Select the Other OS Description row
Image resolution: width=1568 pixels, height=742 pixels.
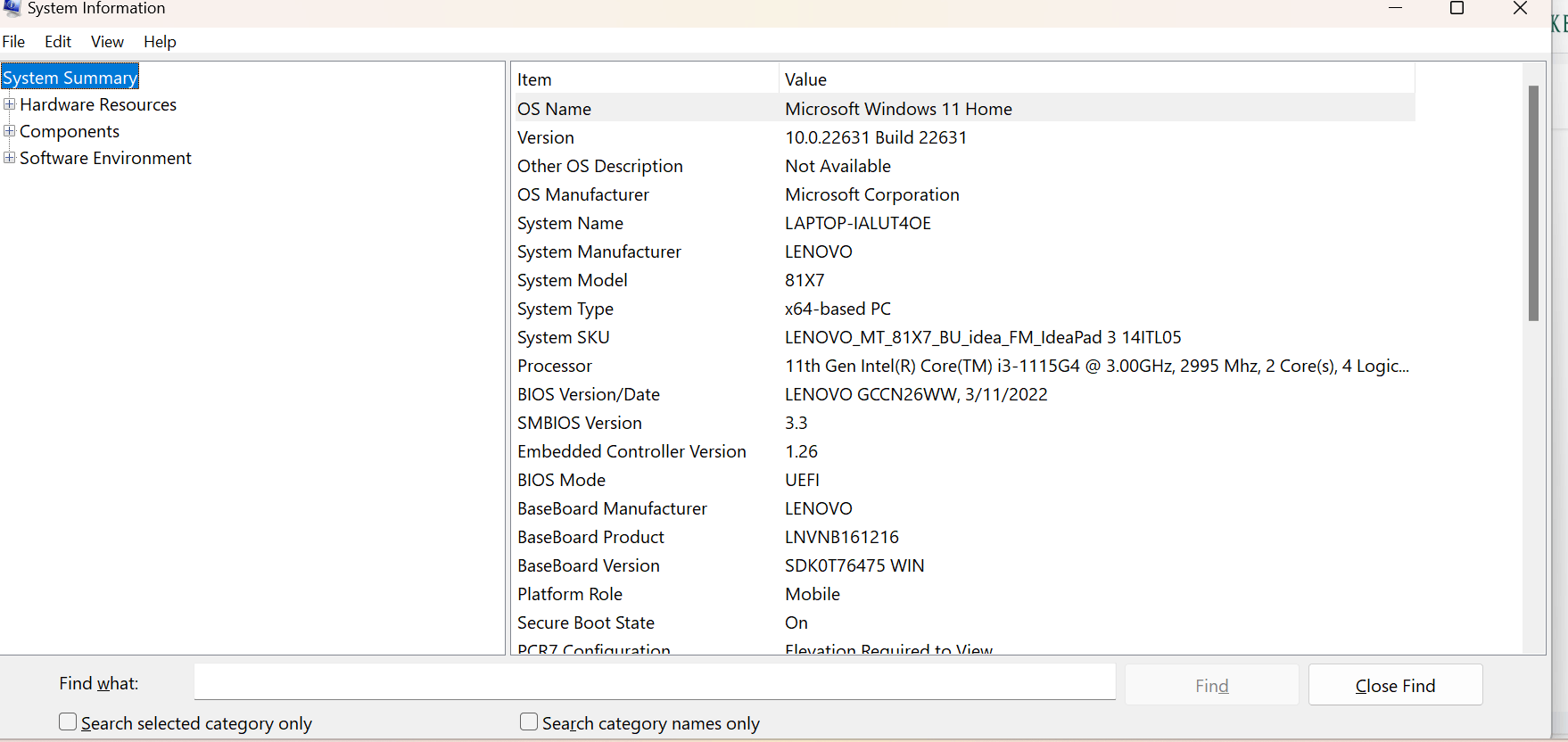click(964, 166)
